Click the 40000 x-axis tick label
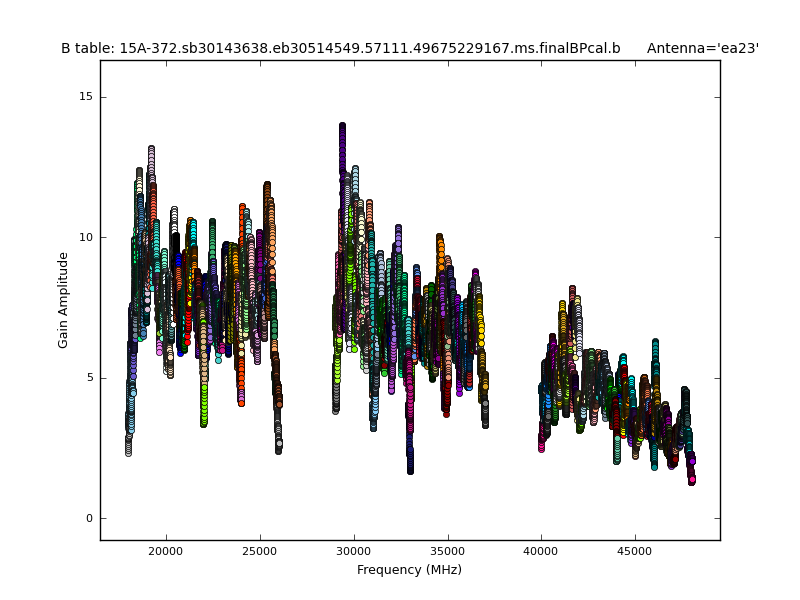The height and width of the screenshot is (600, 800). 541,551
